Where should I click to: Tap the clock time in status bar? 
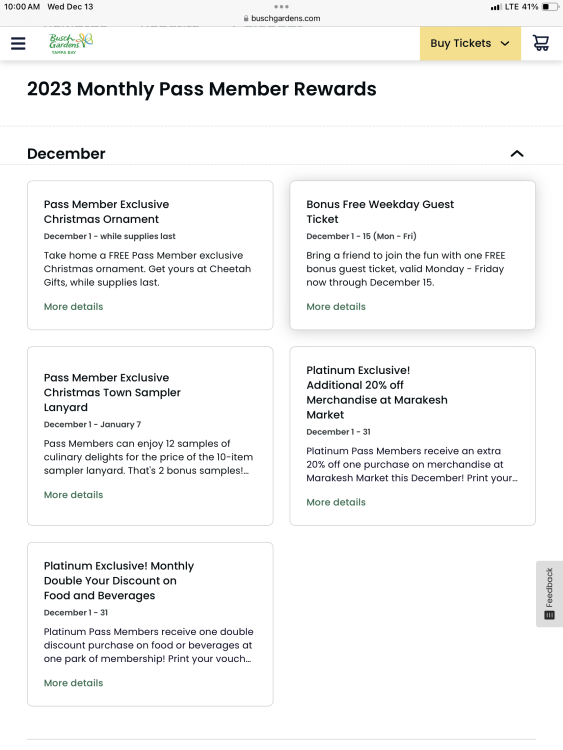[22, 7]
